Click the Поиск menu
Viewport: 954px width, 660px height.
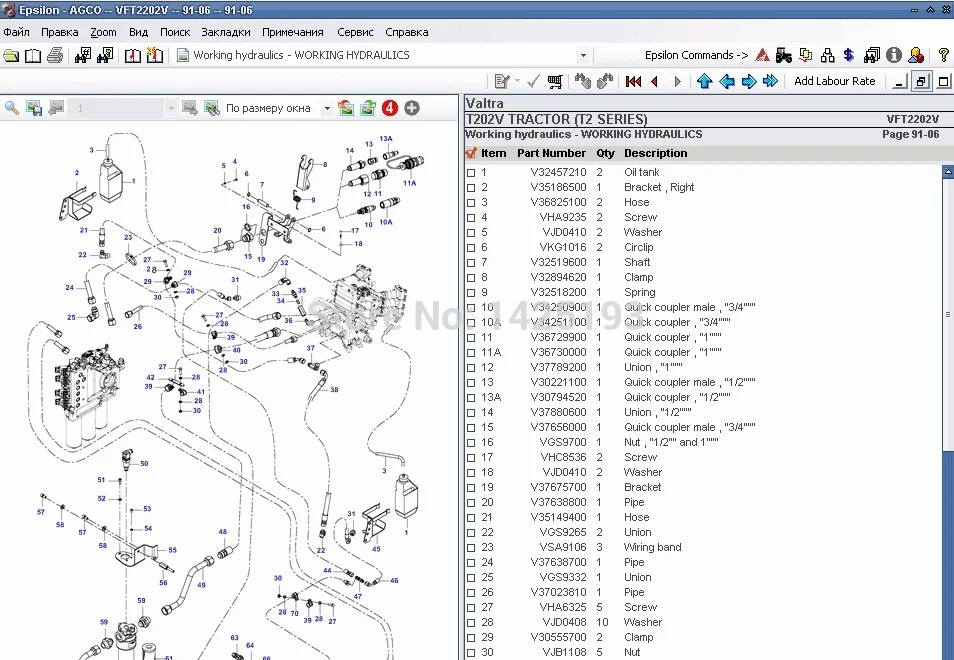[175, 32]
